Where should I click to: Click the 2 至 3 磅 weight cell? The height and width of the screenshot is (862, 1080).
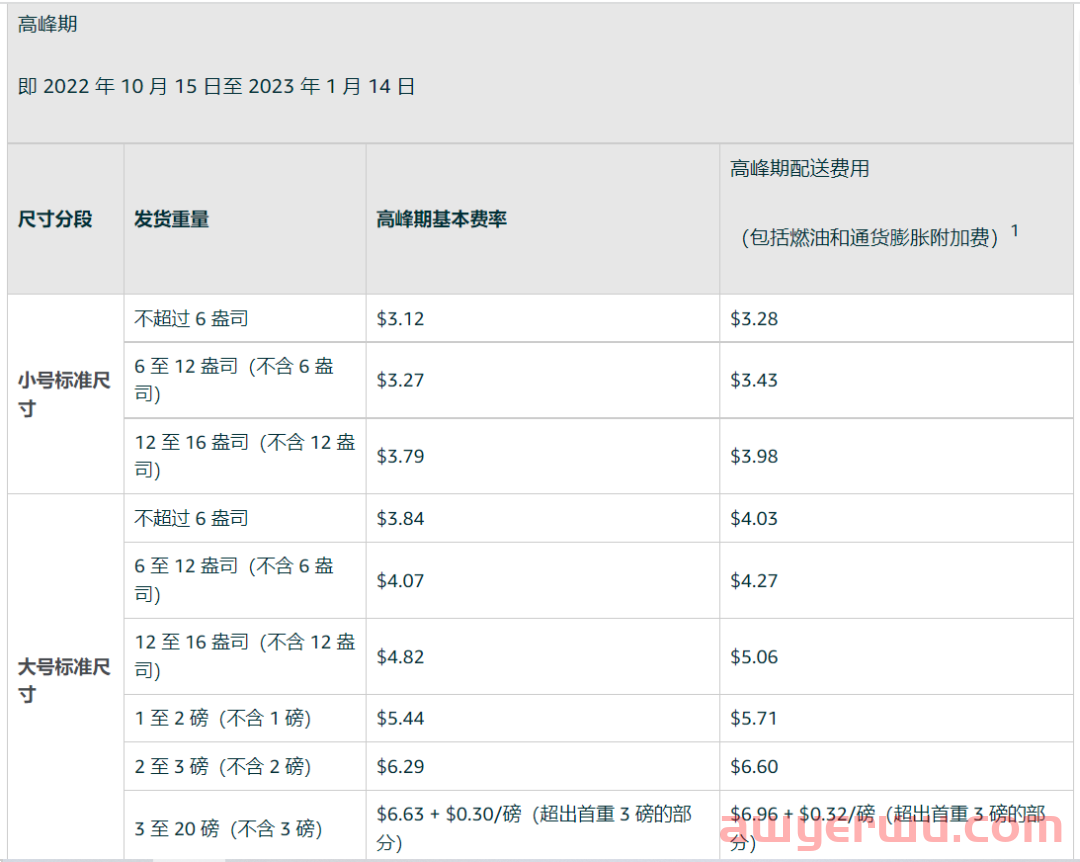click(223, 767)
